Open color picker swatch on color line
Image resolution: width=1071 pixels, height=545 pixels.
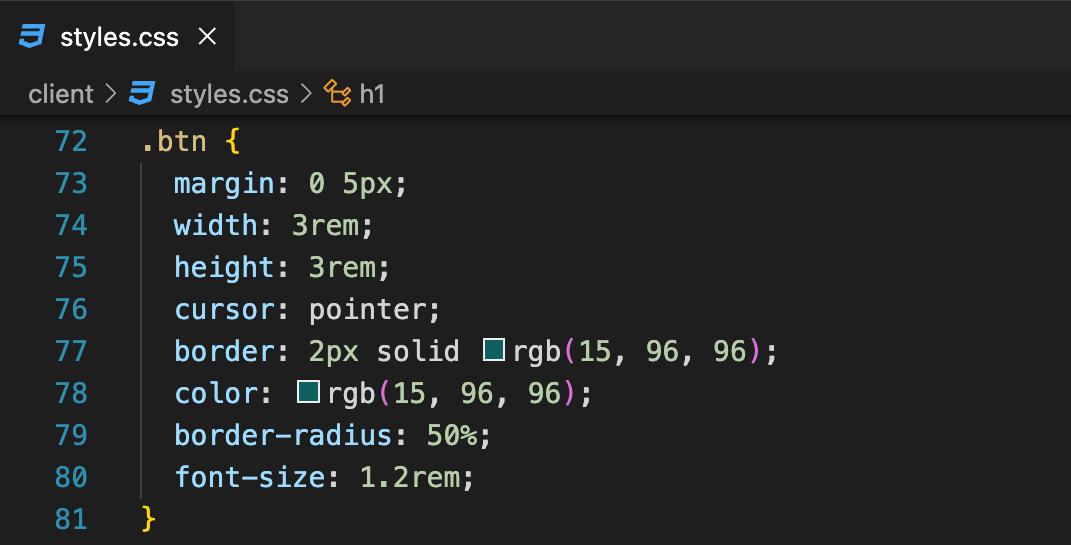(309, 392)
